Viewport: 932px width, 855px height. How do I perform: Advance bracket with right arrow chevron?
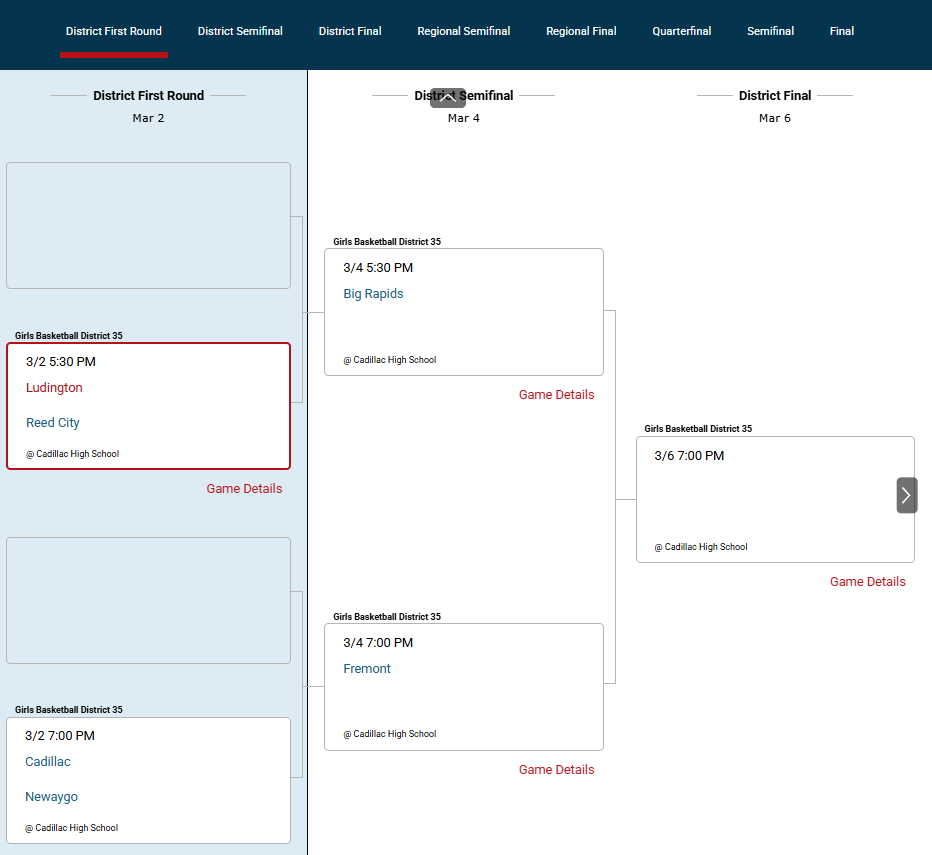click(x=906, y=495)
